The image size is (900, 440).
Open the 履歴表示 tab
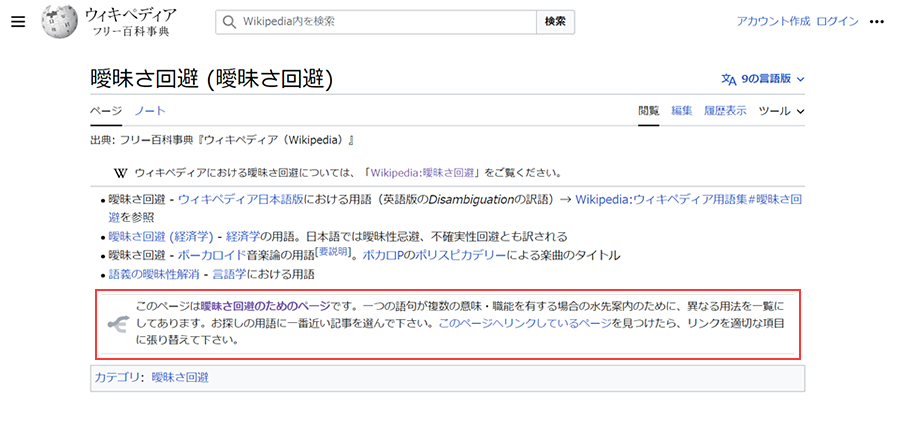725,111
